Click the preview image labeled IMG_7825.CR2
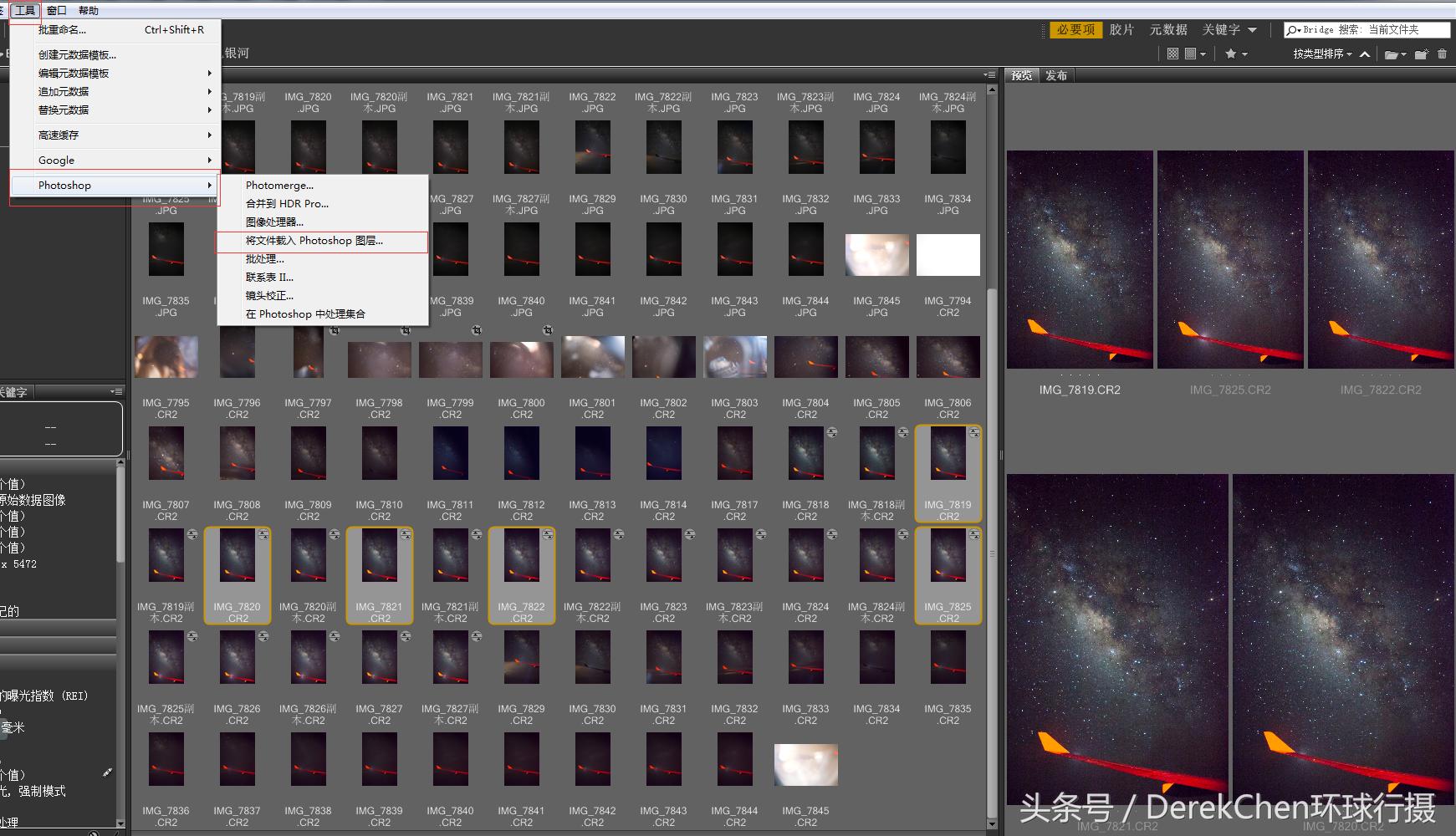The height and width of the screenshot is (836, 1456). (1230, 260)
